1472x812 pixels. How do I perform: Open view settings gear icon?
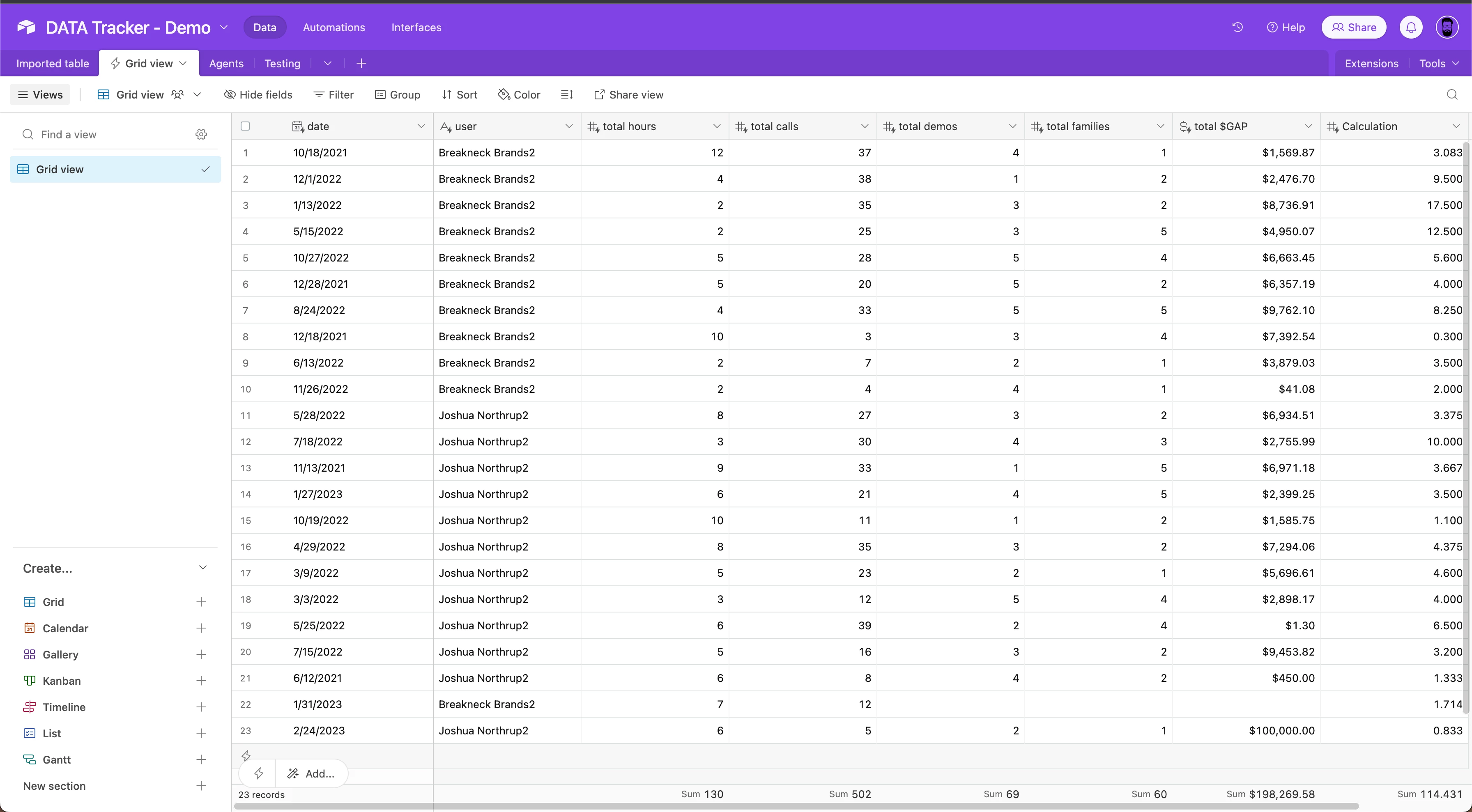(x=201, y=134)
